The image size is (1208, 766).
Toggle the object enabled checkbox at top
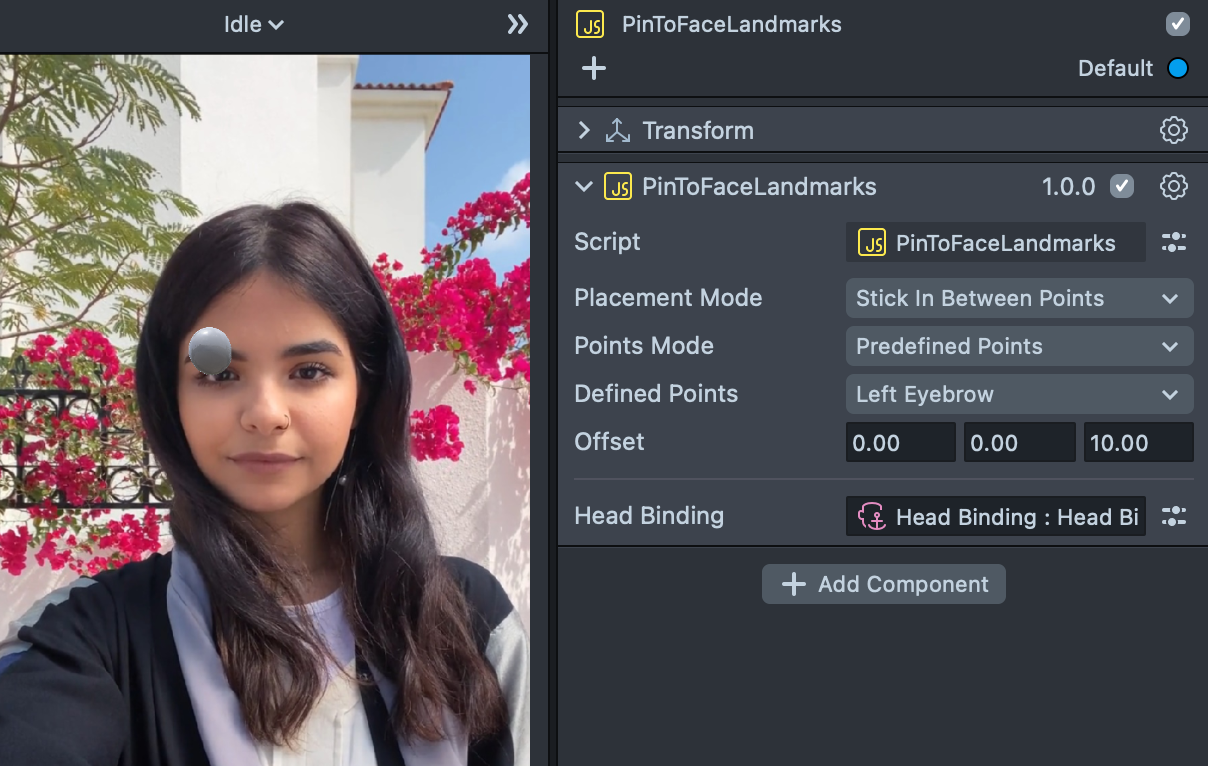pyautogui.click(x=1178, y=24)
